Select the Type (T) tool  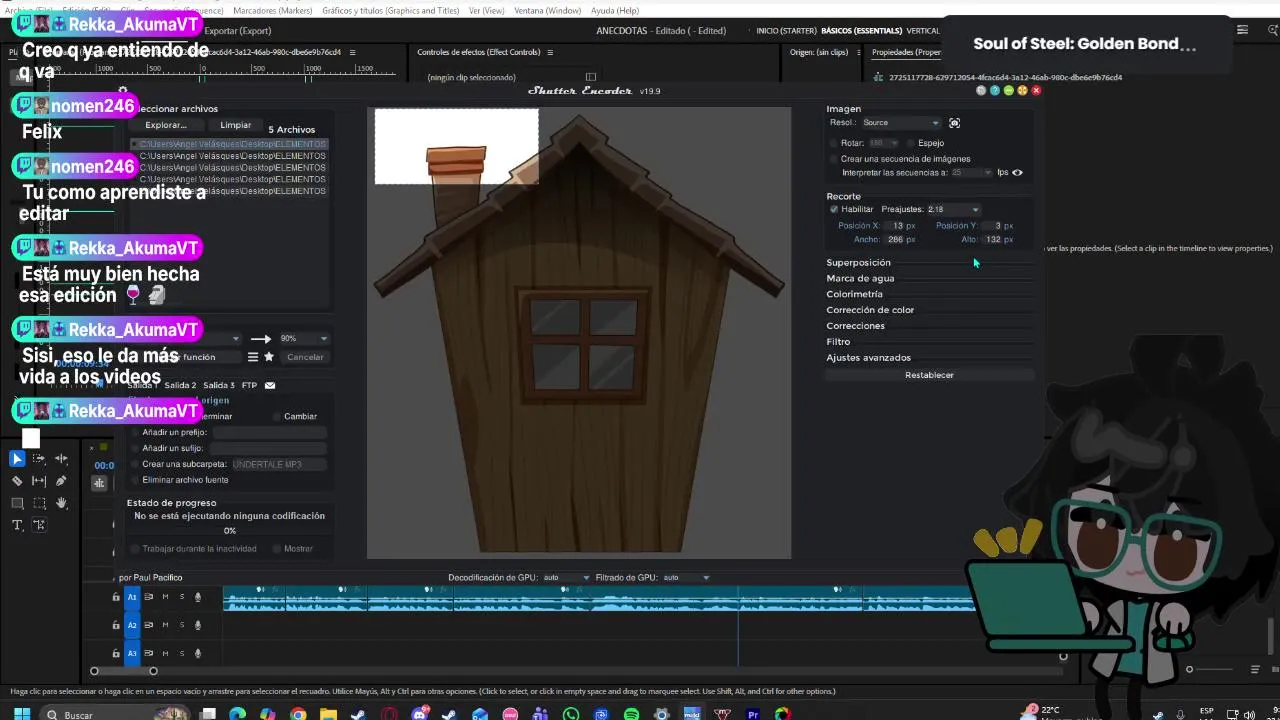[x=17, y=525]
